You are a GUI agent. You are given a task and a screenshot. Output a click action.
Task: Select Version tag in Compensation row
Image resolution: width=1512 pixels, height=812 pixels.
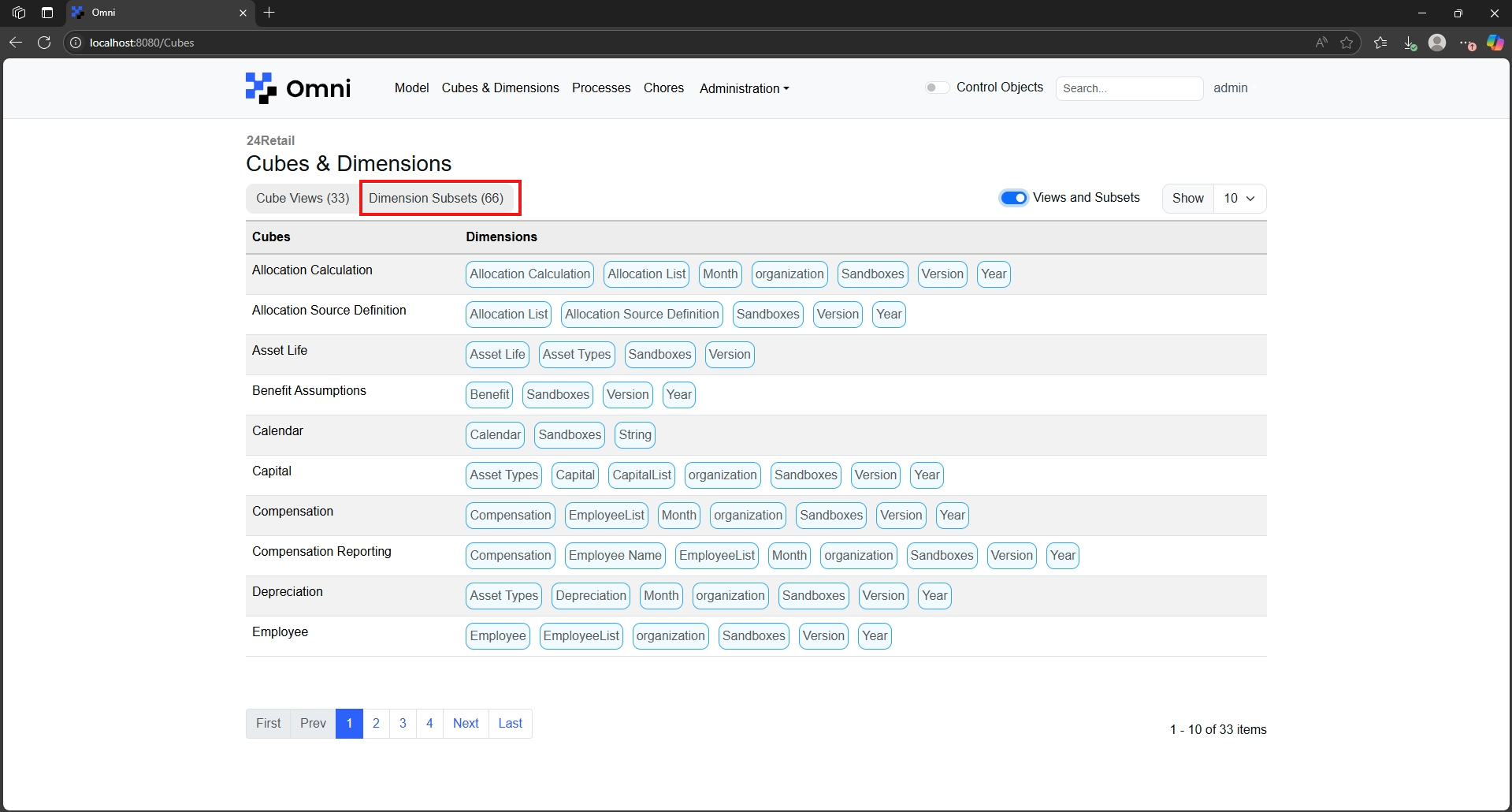click(x=901, y=516)
